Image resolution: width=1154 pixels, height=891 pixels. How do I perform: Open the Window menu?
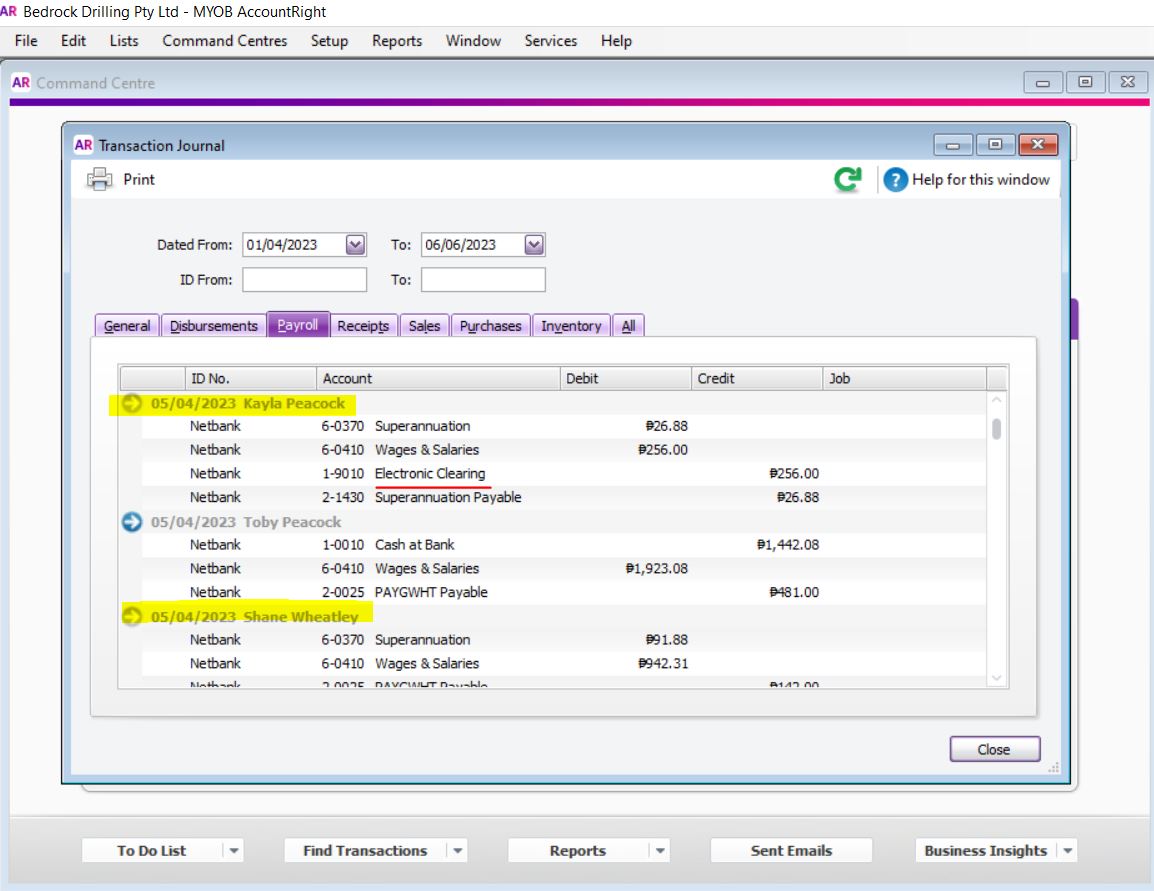(473, 40)
